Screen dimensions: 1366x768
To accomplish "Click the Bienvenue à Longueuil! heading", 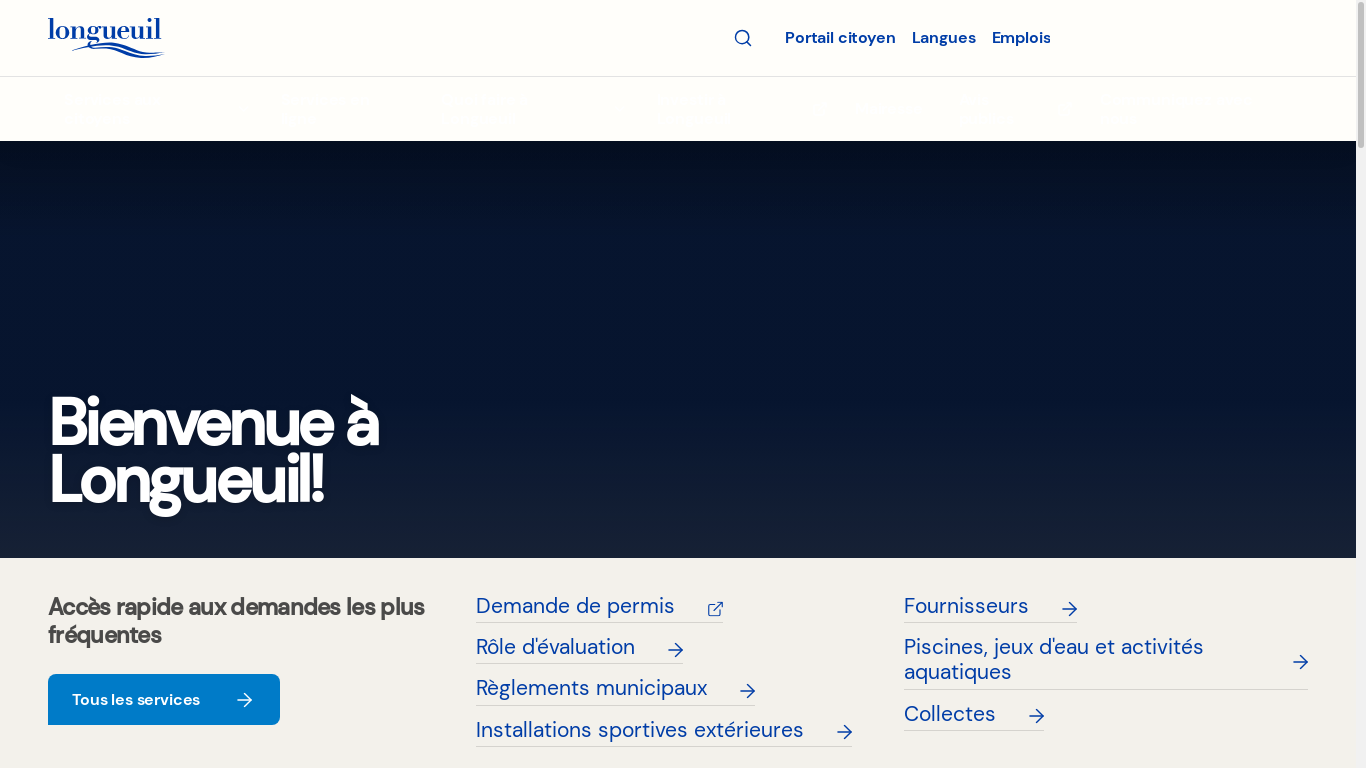I will pyautogui.click(x=214, y=451).
